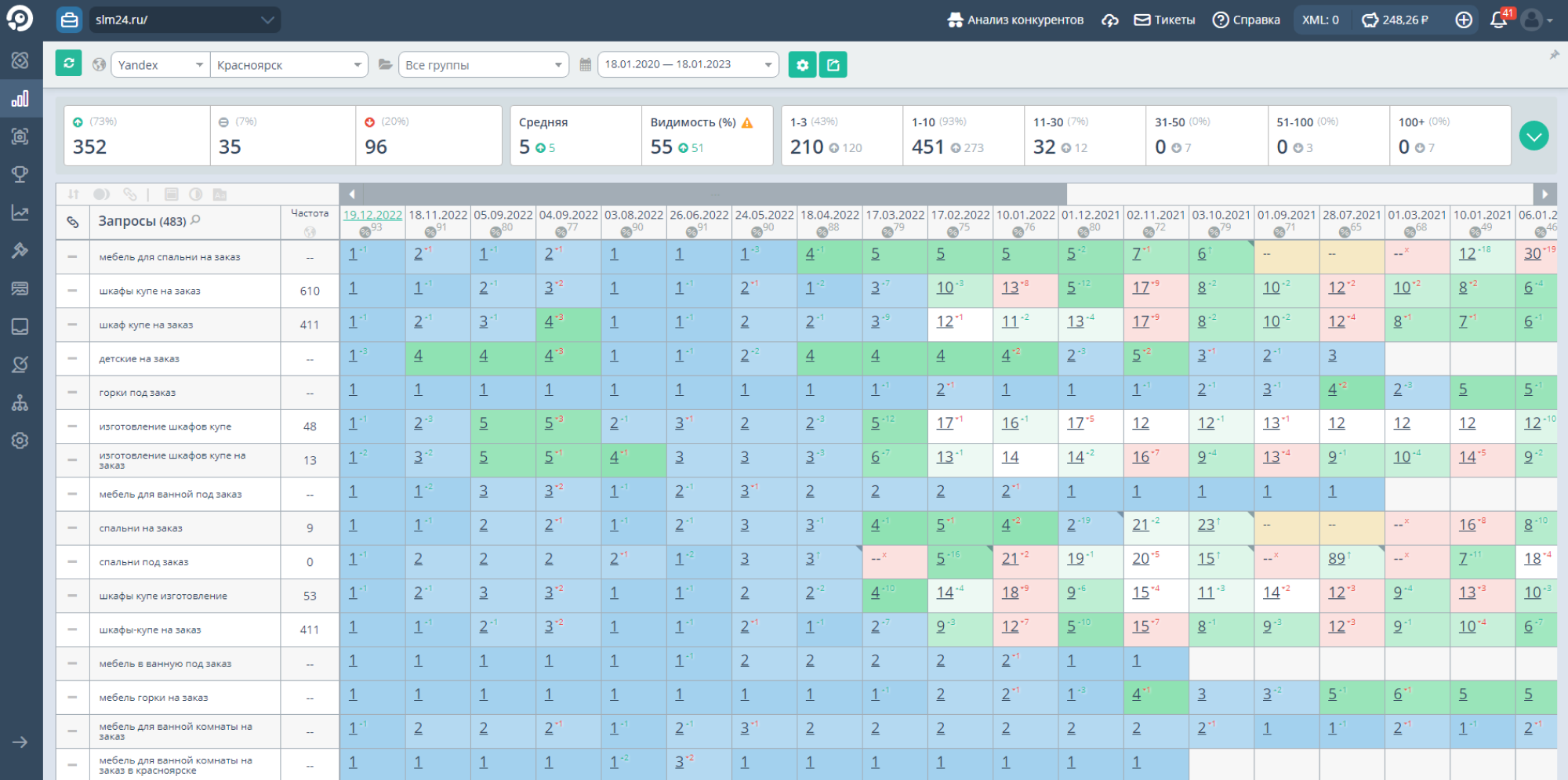Open the snapshot camera sidebar icon
The width and height of the screenshot is (1568, 780).
point(20,136)
